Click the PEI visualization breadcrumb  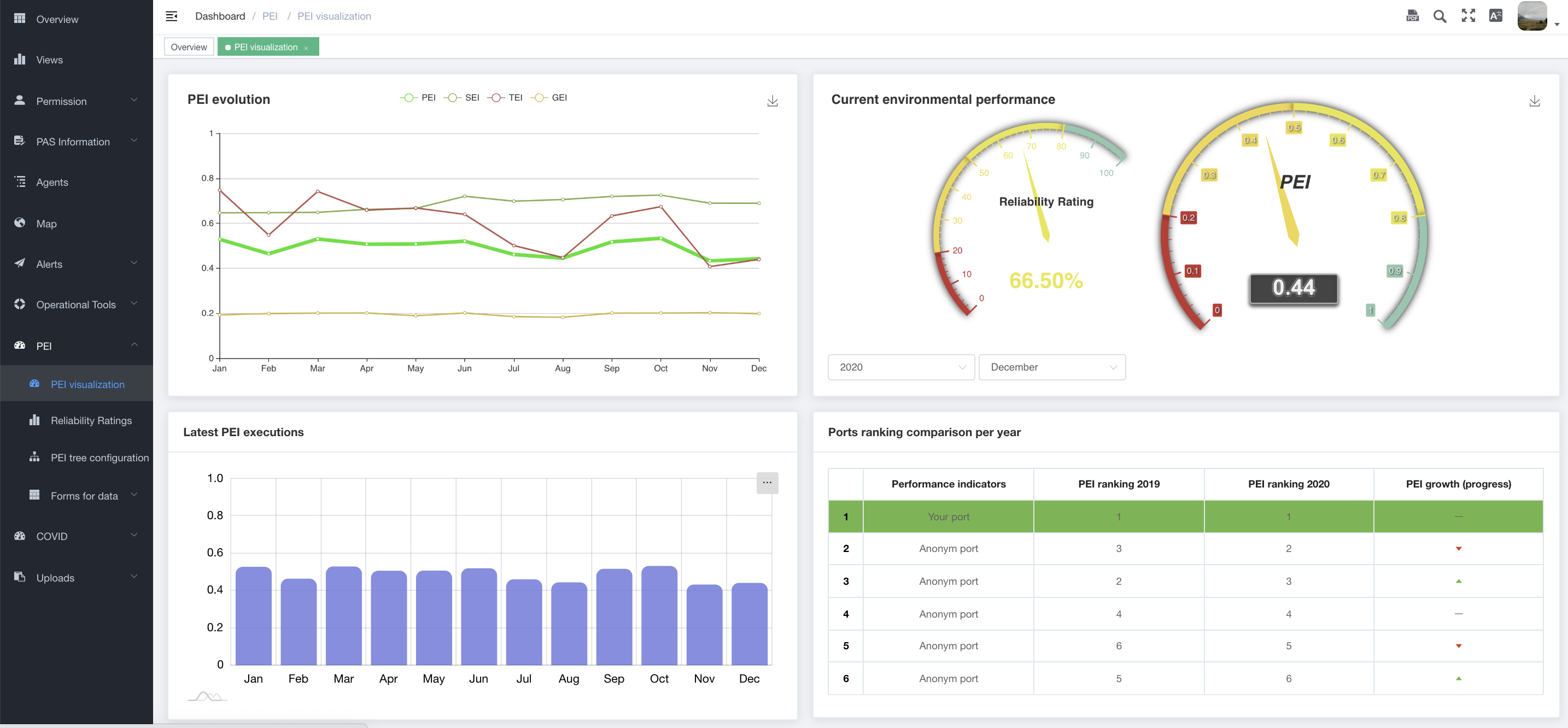[334, 16]
